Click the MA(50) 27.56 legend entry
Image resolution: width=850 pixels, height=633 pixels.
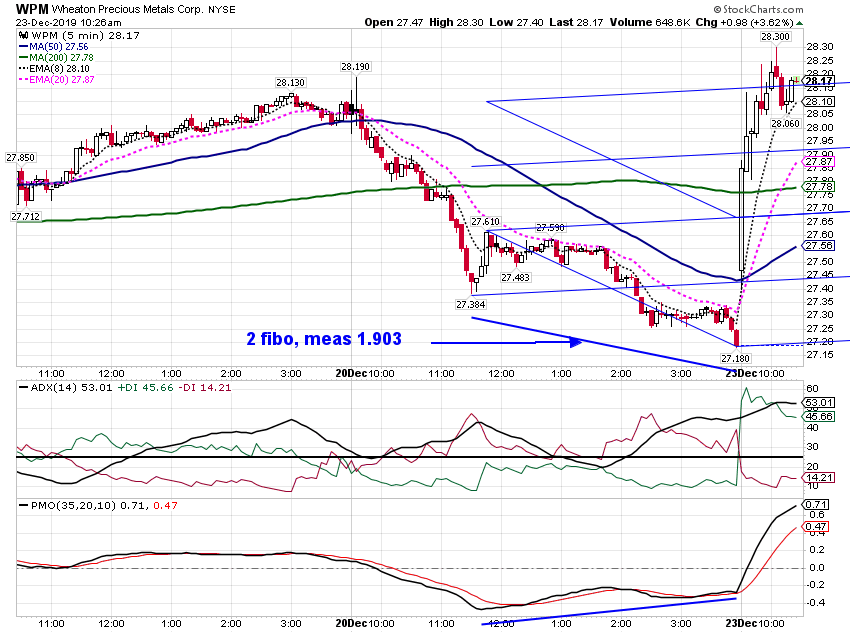[x=59, y=47]
